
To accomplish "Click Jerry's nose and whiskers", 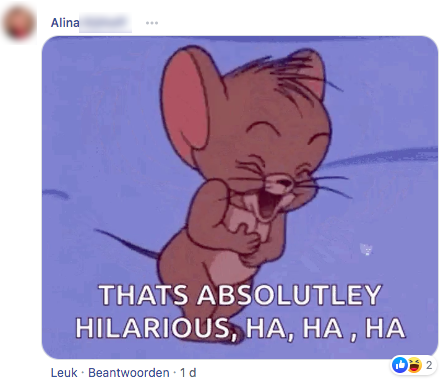I will 290,182.
